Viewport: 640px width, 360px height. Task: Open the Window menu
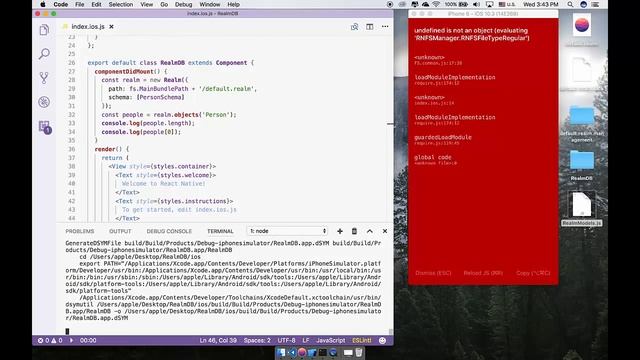[x=210, y=4]
